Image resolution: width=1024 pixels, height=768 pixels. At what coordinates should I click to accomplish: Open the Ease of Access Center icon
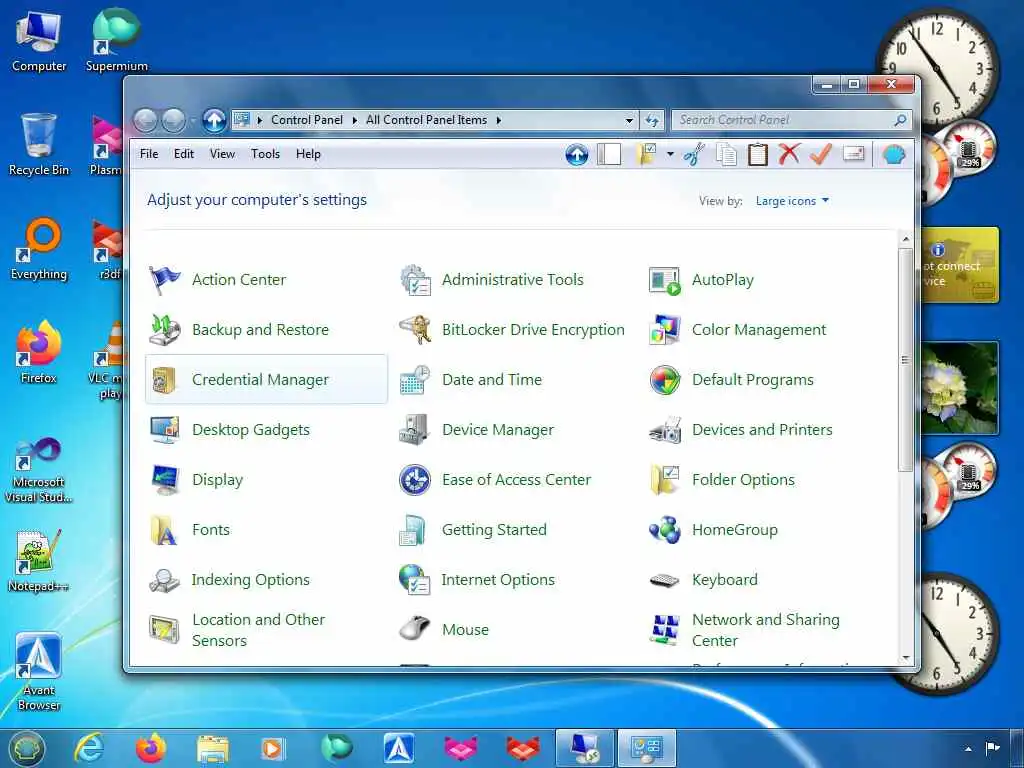[415, 480]
